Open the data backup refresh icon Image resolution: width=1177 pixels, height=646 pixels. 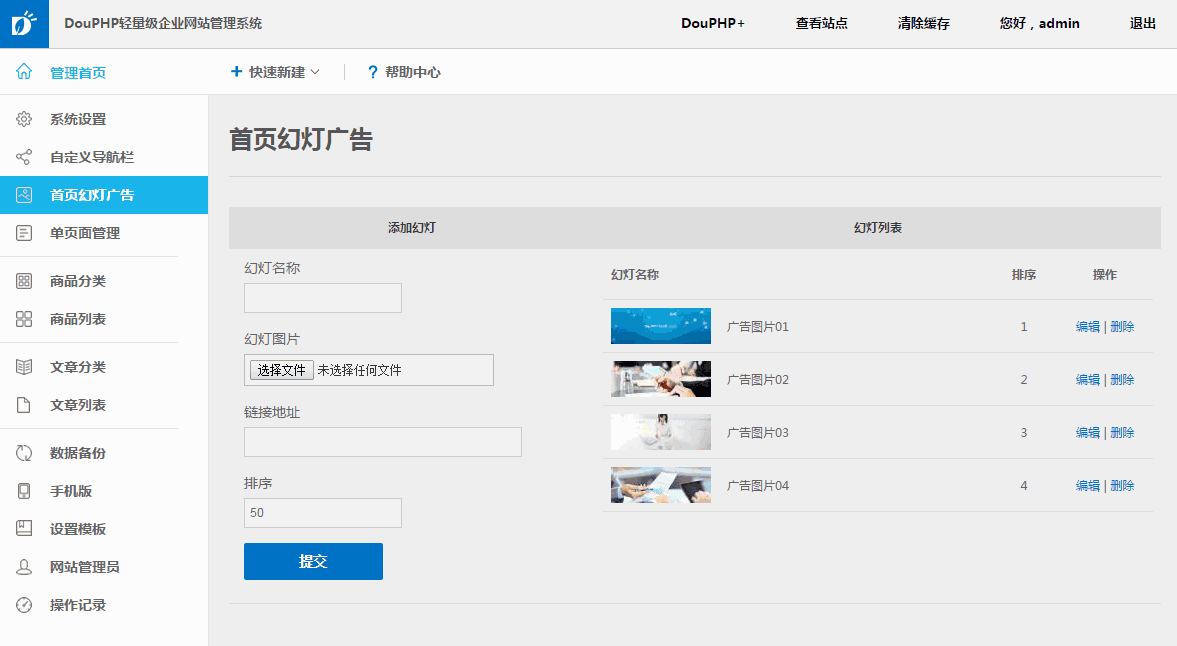(x=24, y=453)
